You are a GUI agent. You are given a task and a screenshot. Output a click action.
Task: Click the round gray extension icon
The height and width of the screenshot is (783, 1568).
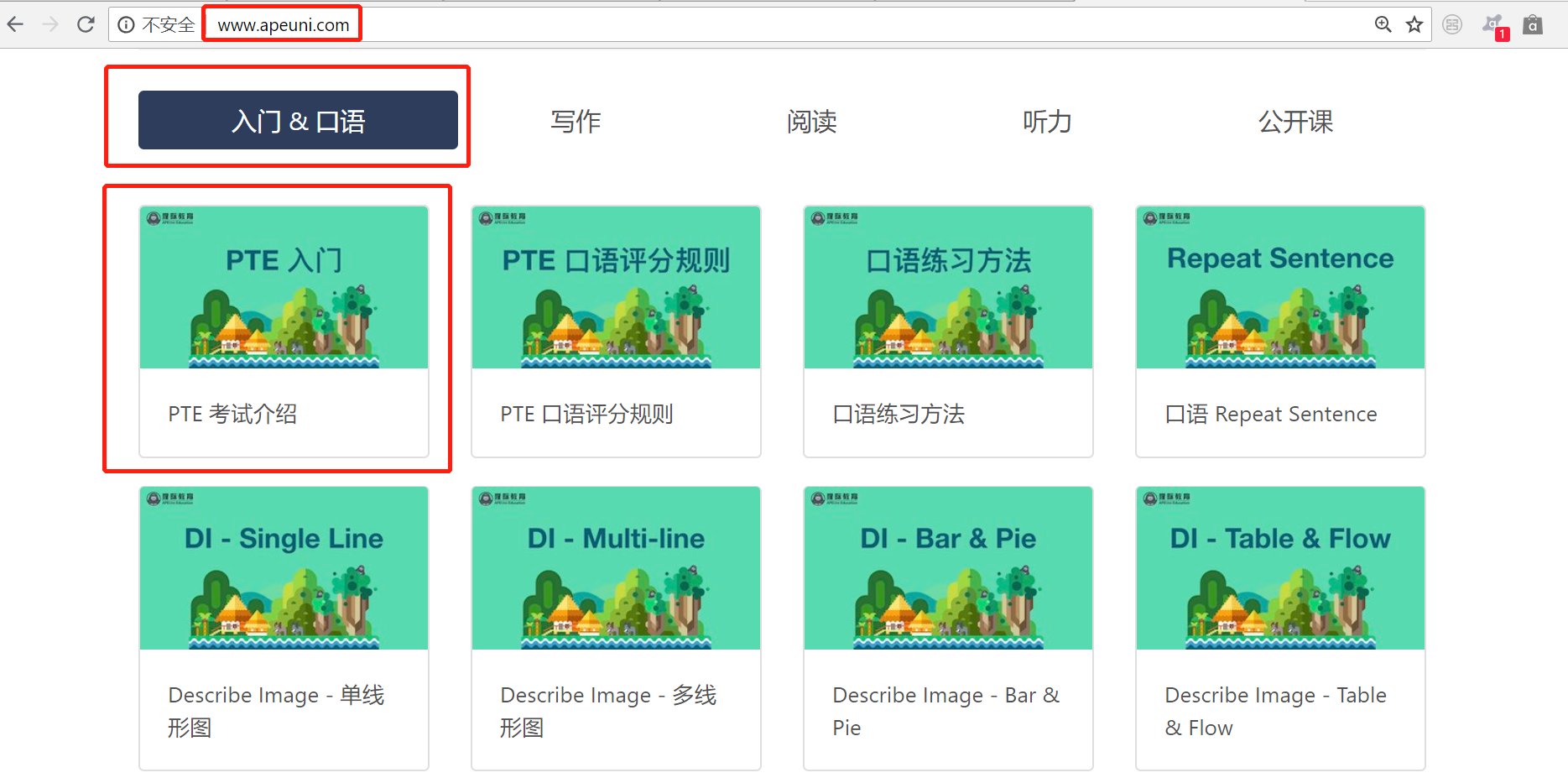pyautogui.click(x=1452, y=25)
